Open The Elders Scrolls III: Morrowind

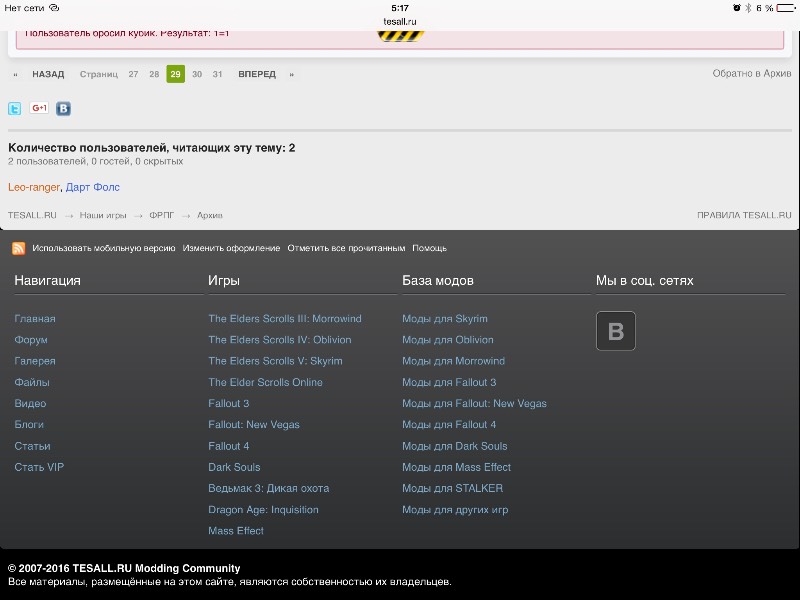coord(285,319)
